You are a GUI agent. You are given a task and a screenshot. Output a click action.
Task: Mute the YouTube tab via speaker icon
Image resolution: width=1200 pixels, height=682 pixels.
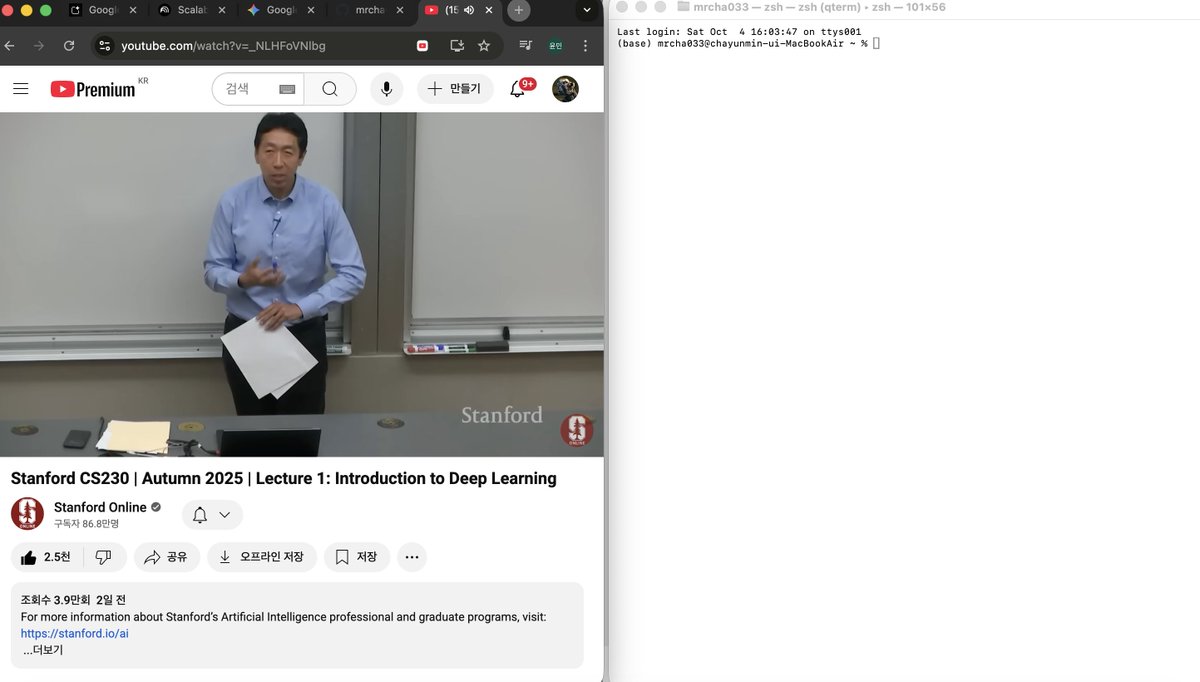(469, 10)
